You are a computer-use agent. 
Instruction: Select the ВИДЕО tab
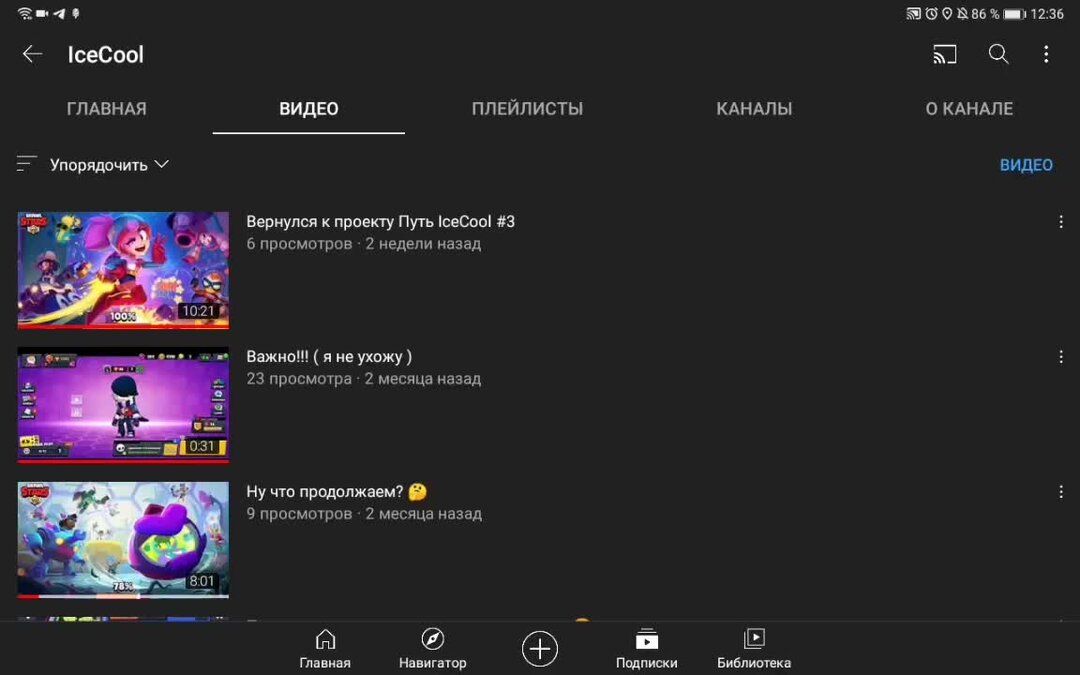click(309, 109)
